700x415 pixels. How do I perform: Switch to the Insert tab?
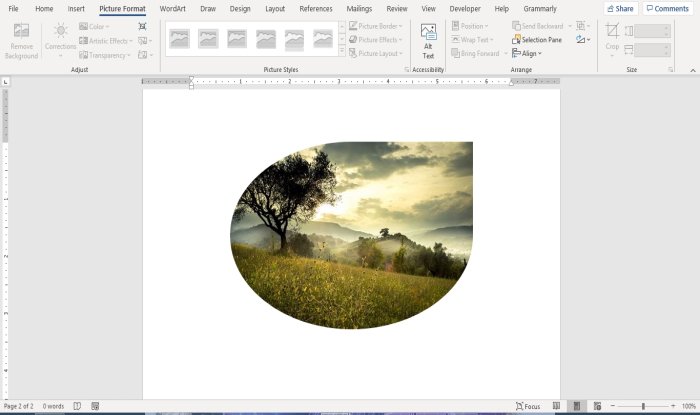click(x=76, y=8)
